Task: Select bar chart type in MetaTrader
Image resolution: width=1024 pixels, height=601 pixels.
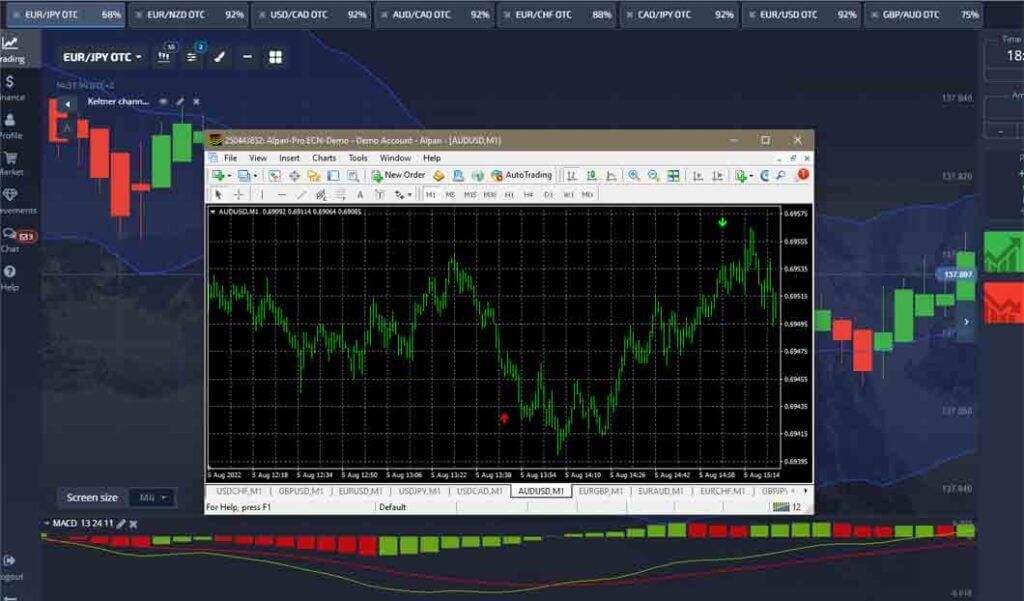Action: (571, 175)
